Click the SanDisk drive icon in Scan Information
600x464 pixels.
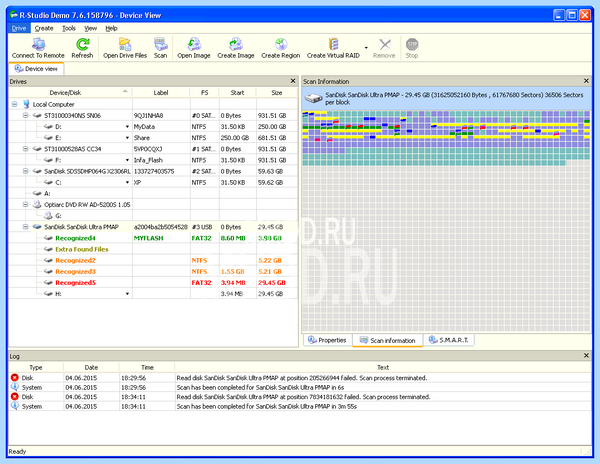(313, 98)
